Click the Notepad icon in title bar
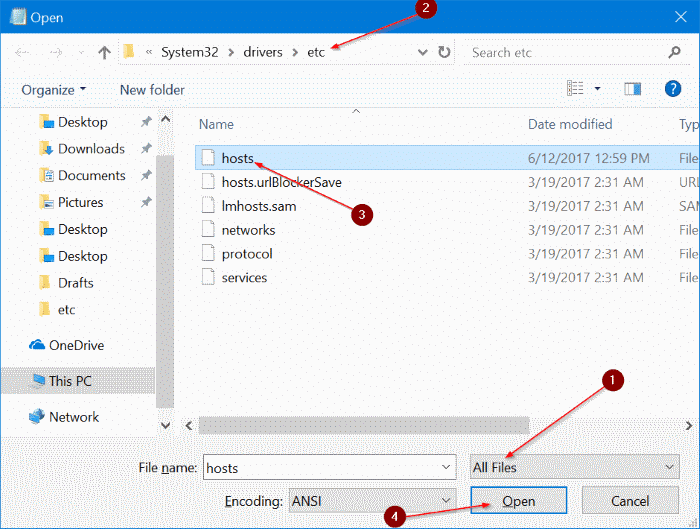Viewport: 700px width, 529px height. pos(18,17)
